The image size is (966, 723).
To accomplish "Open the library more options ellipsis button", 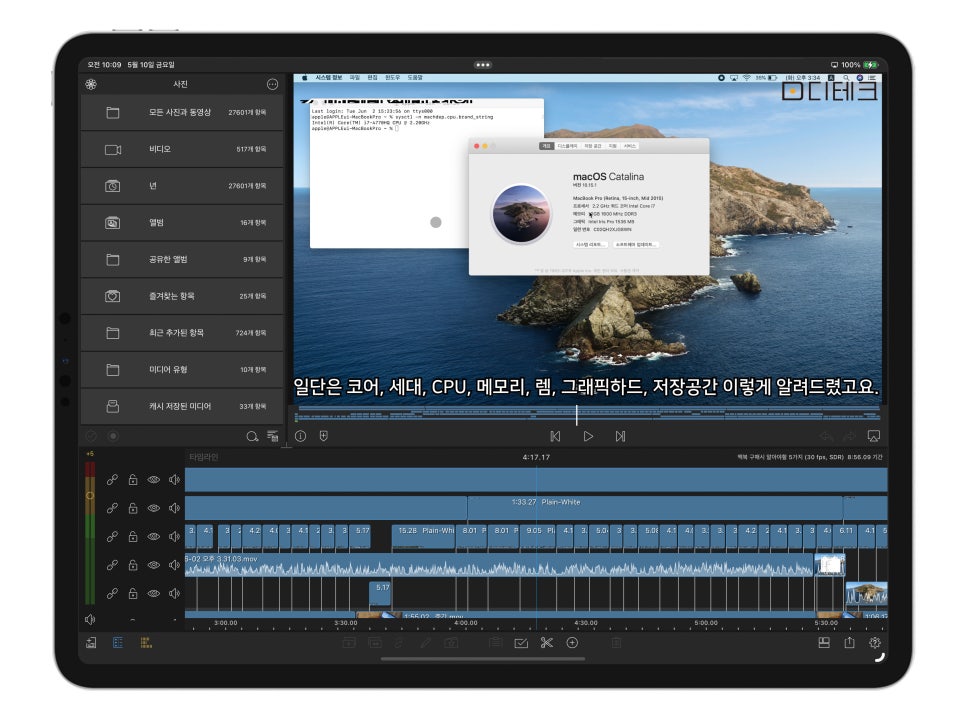I will coord(272,84).
